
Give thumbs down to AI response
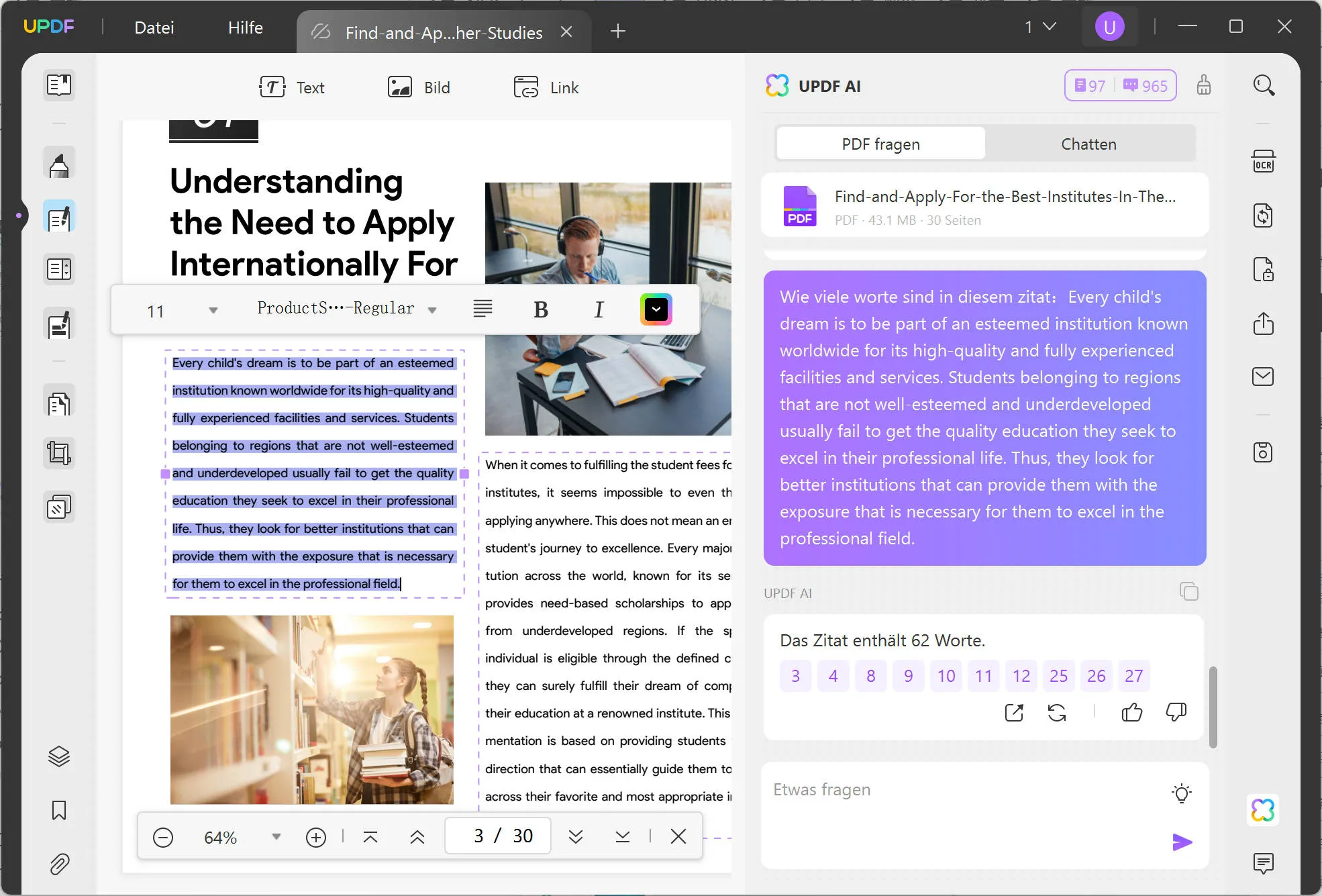click(1176, 713)
